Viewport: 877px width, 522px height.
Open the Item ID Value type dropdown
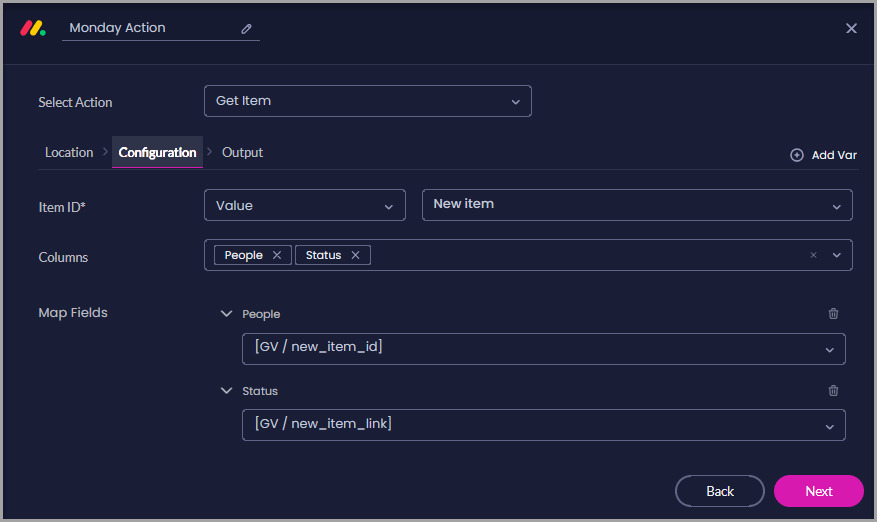click(304, 205)
